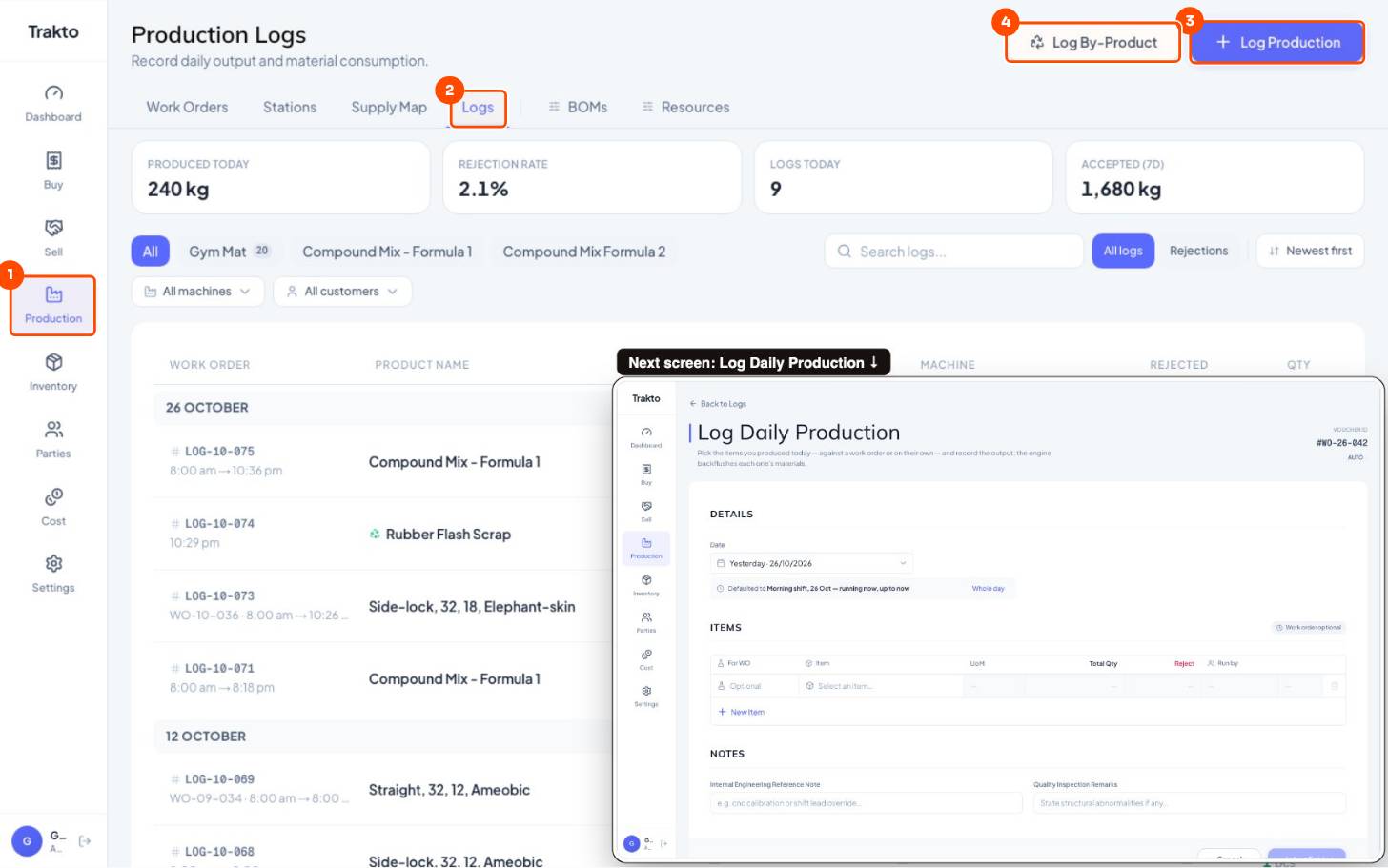Click the Side-lock, 32, 18, Elephant-skin product name
Image resolution: width=1388 pixels, height=868 pixels.
click(x=472, y=607)
